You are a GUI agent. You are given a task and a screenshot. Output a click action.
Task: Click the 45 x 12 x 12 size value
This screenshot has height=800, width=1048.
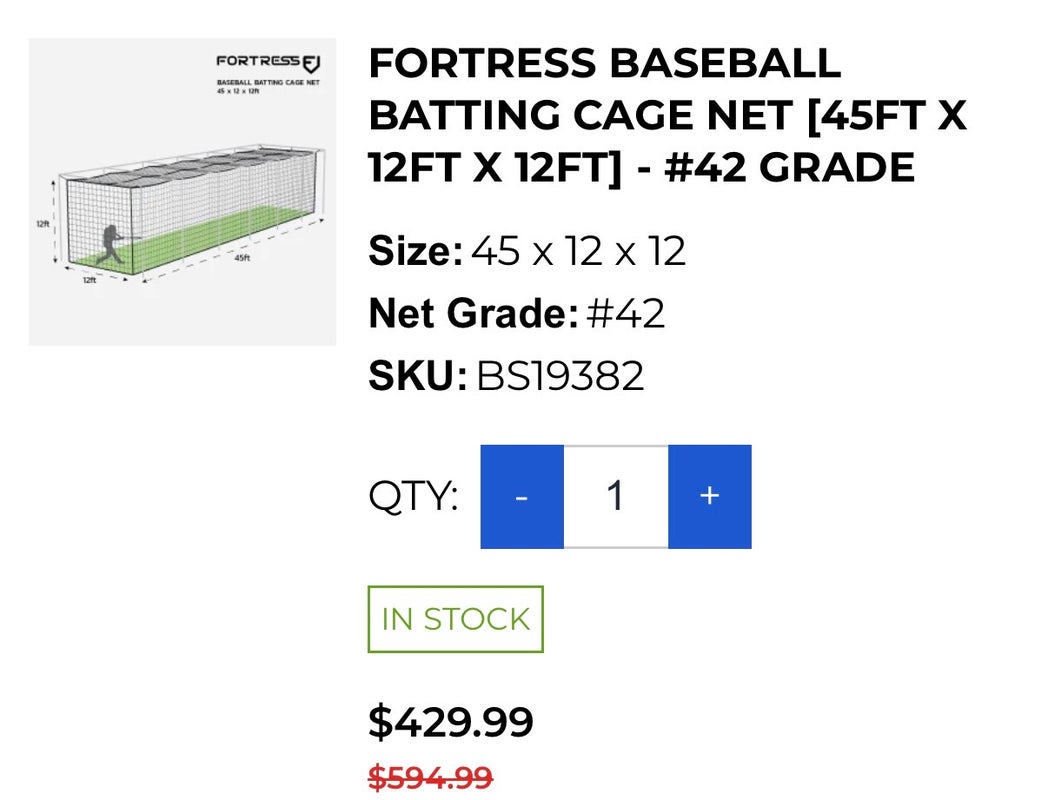pyautogui.click(x=578, y=251)
